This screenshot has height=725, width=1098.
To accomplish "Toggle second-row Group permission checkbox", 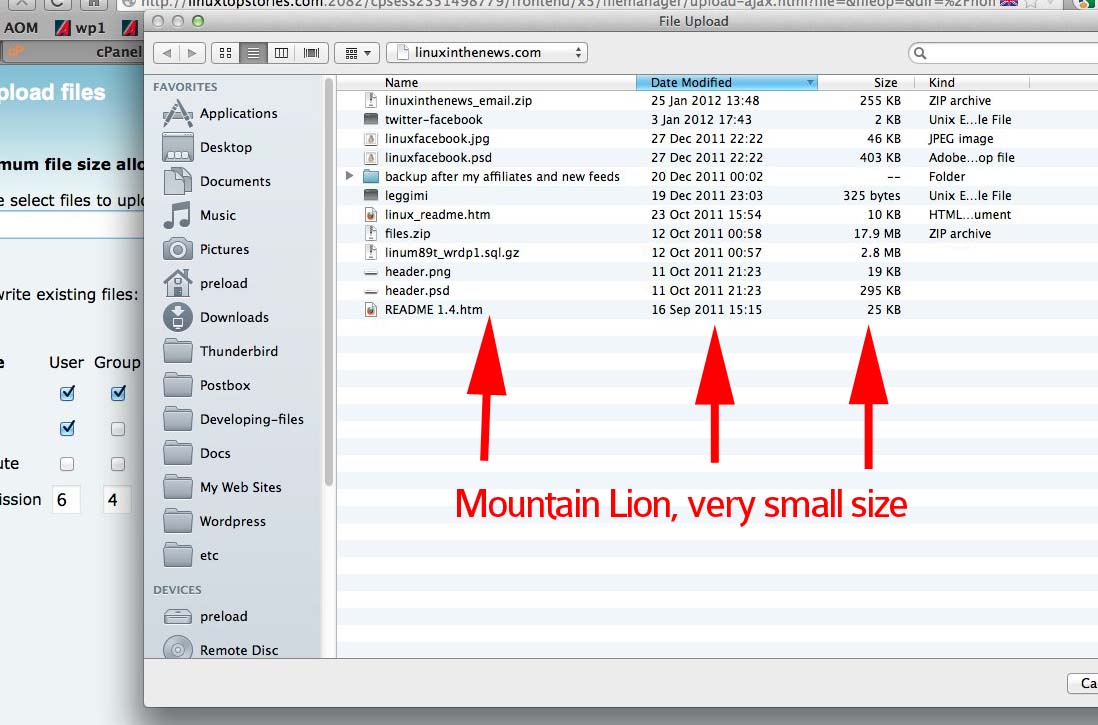I will [x=118, y=429].
